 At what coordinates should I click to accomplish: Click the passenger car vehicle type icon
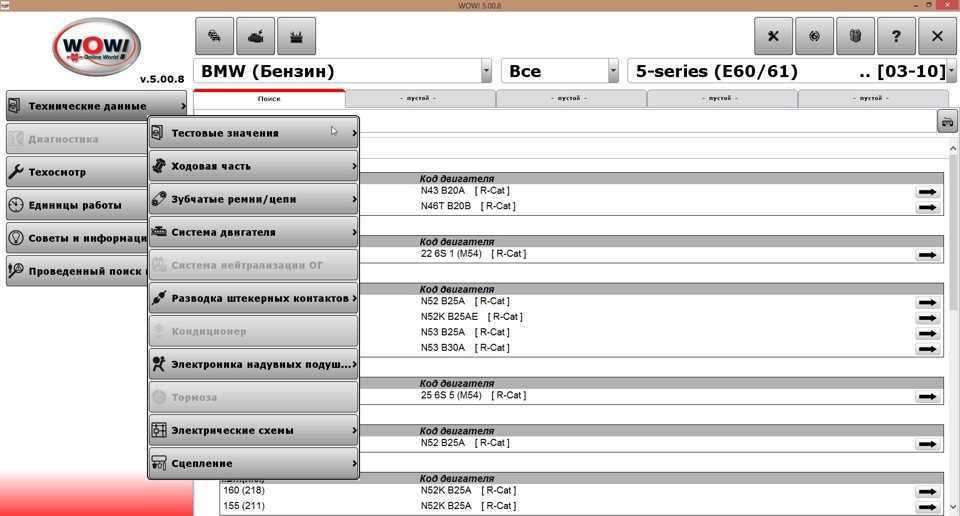(214, 36)
